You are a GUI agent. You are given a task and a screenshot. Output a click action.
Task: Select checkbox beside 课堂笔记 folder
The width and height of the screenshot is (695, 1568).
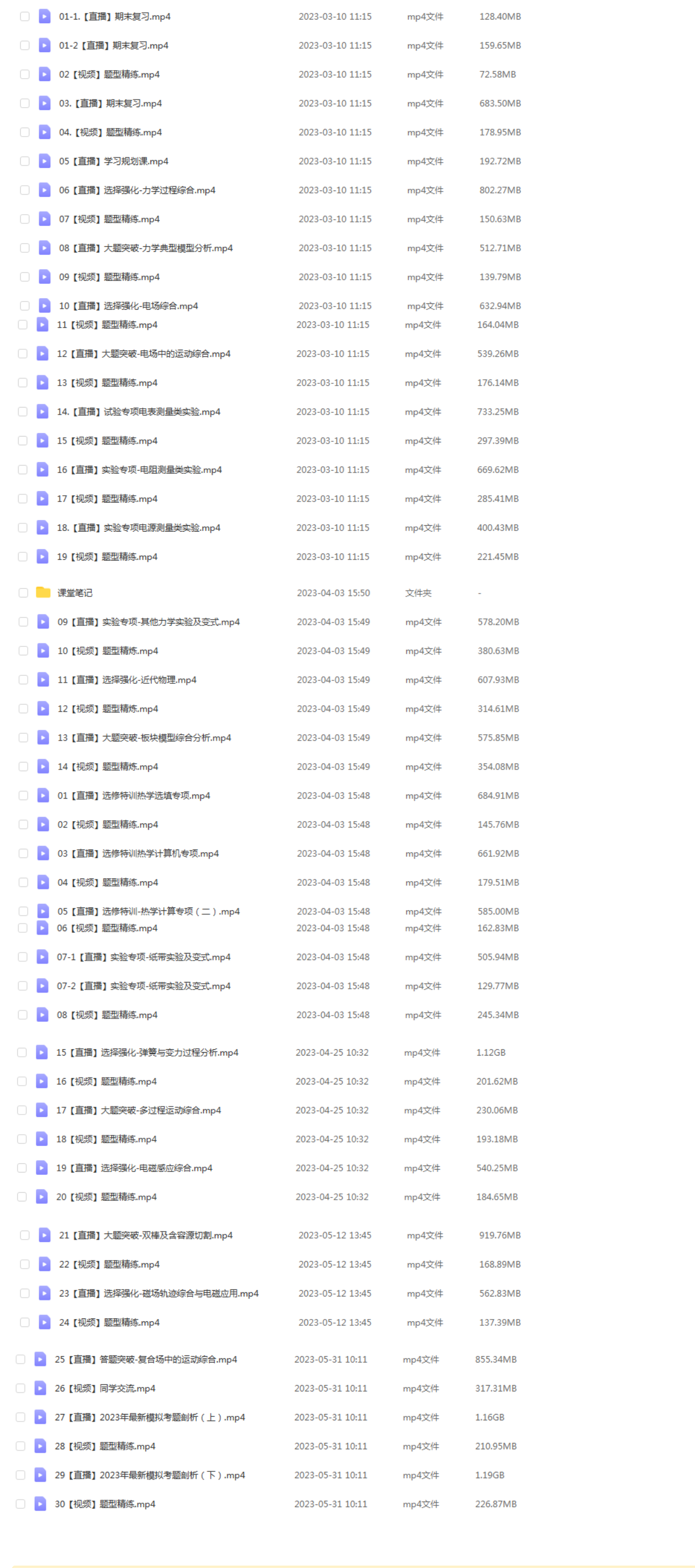24,592
